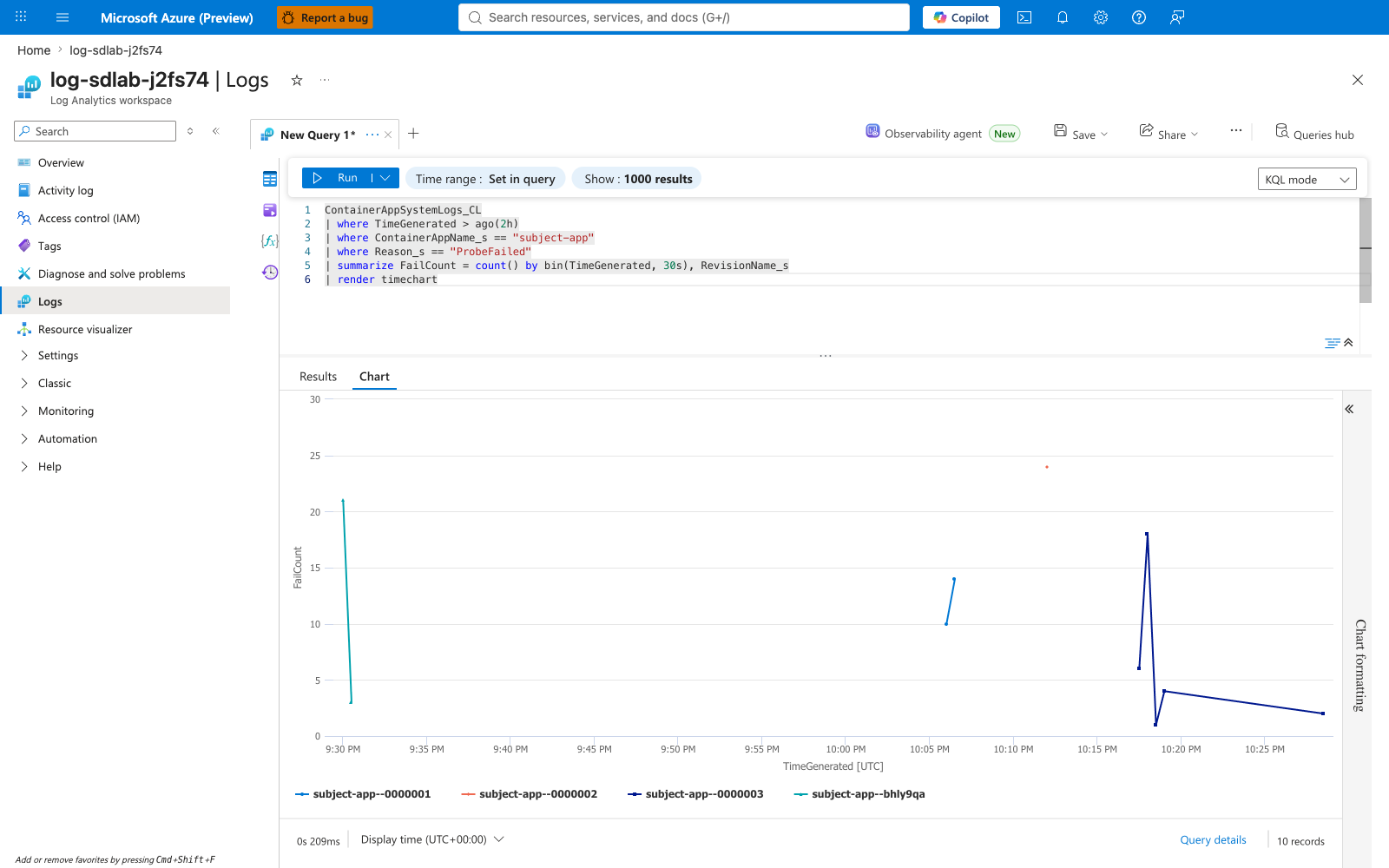Open the Query history clock icon
This screenshot has height=868, width=1389.
[270, 273]
